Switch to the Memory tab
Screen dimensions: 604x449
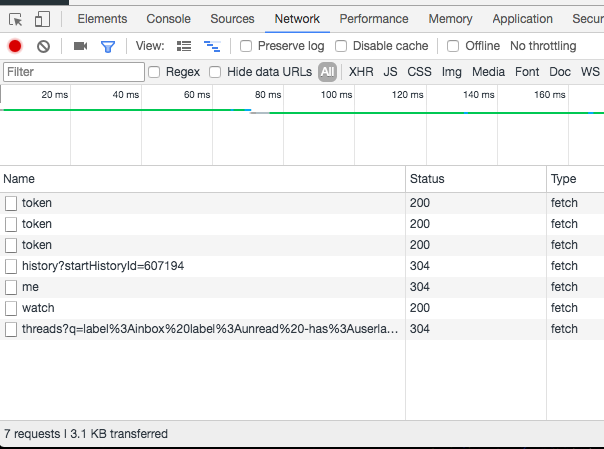click(450, 19)
